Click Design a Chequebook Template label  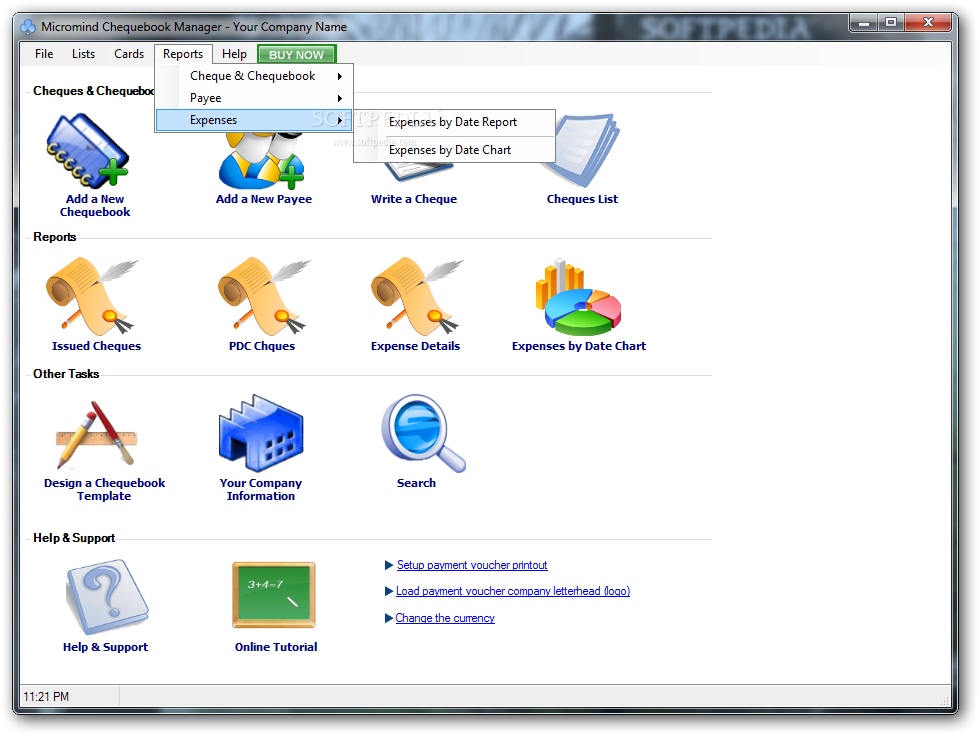(x=104, y=490)
